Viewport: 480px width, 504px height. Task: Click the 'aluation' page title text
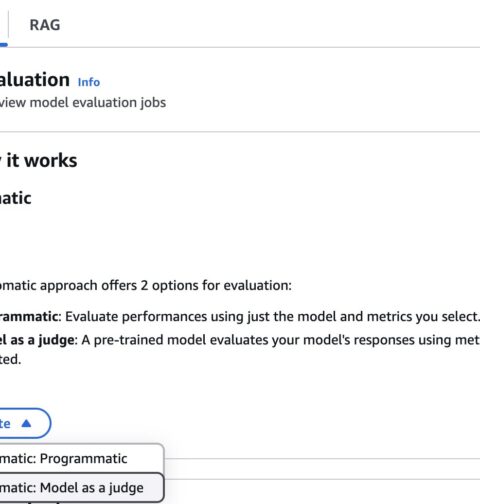point(35,80)
